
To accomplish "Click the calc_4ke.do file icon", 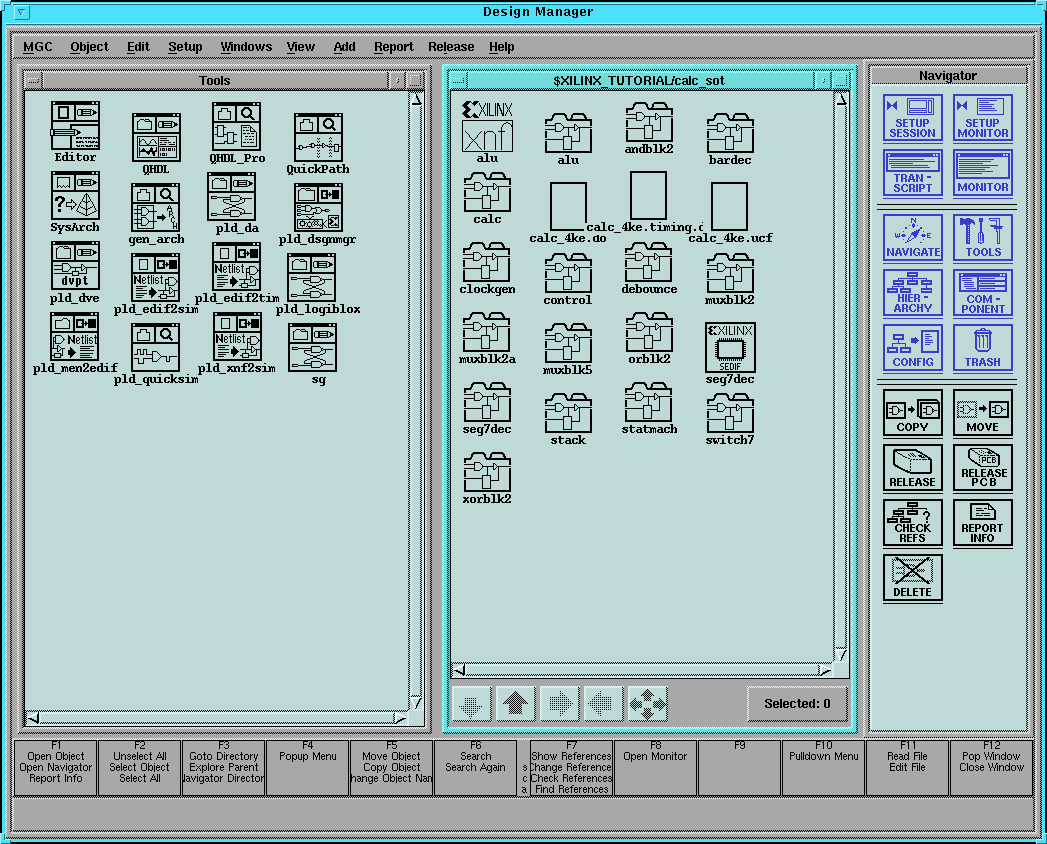I will (568, 206).
